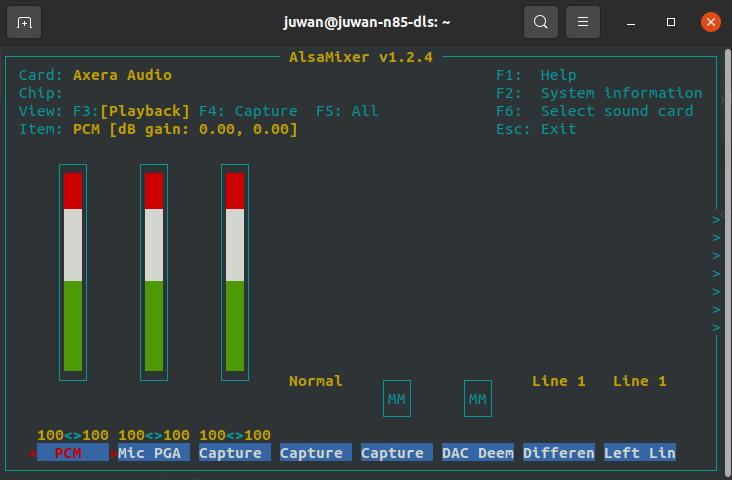Select the DAC Deem channel label
Screen dimensions: 732x480
[x=478, y=452]
